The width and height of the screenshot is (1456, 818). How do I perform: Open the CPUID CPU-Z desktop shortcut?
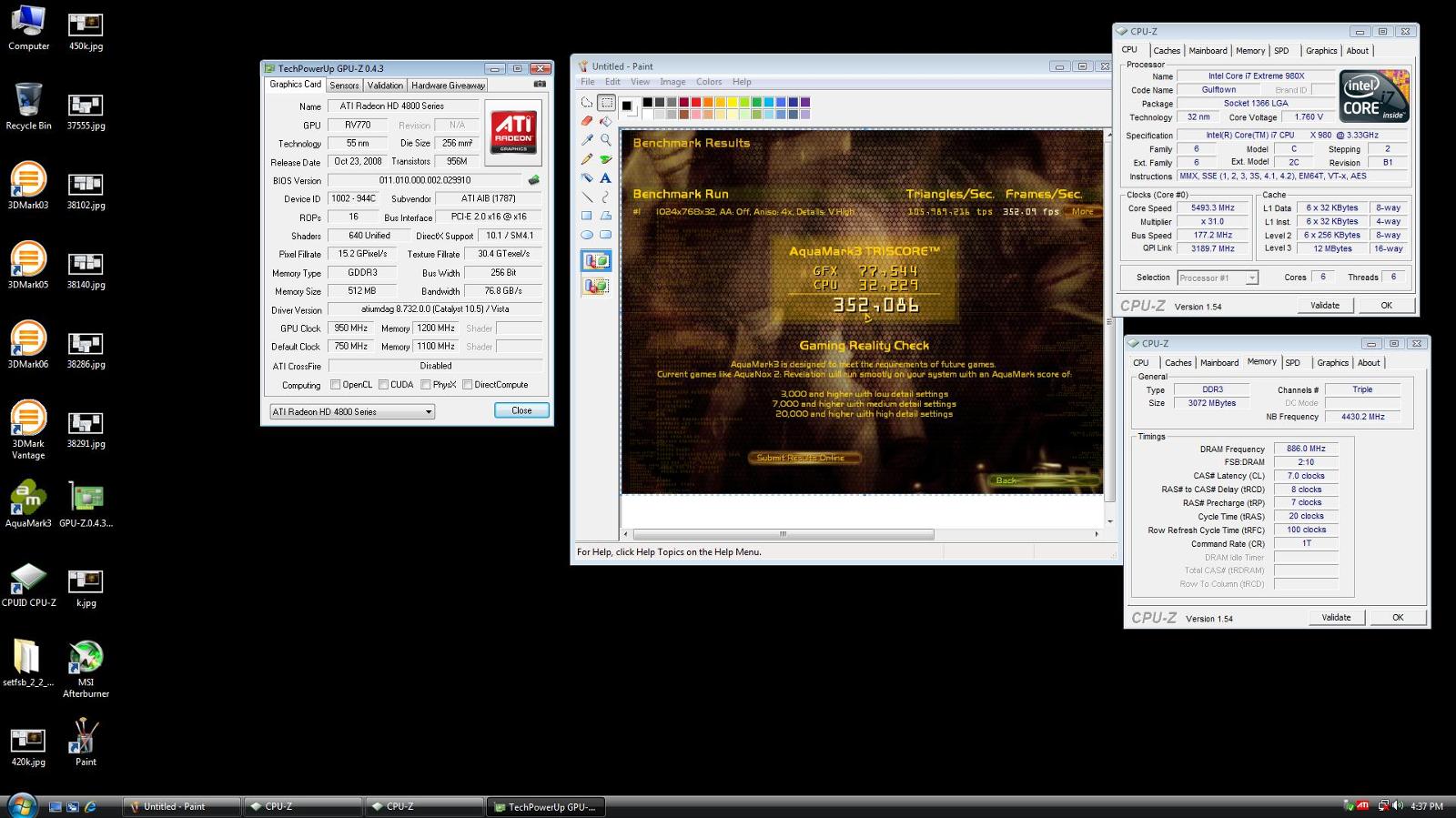(28, 583)
